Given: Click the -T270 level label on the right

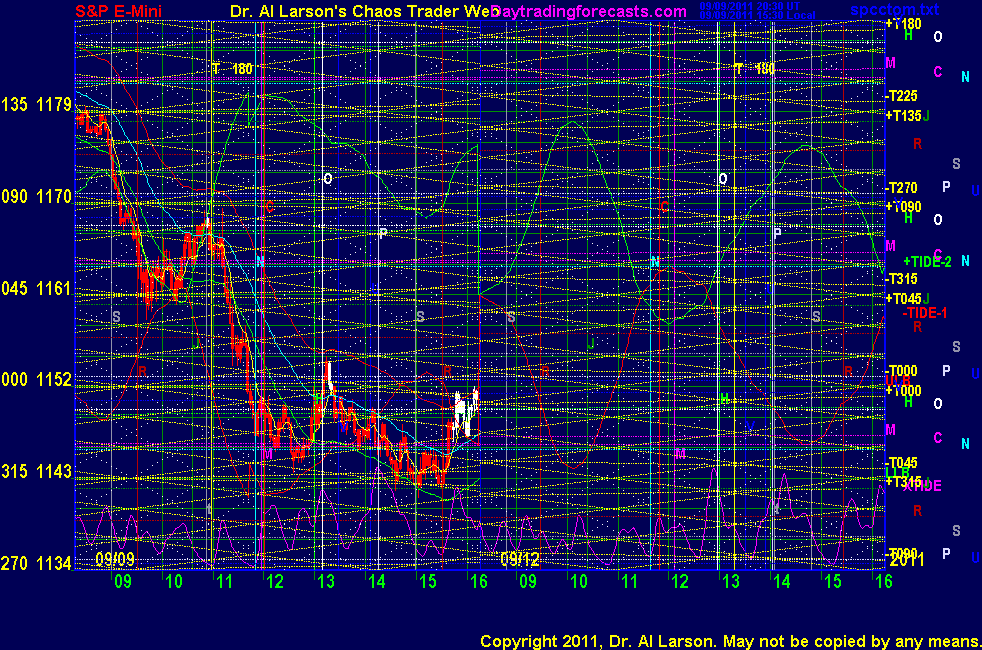Looking at the screenshot, I should pyautogui.click(x=901, y=188).
